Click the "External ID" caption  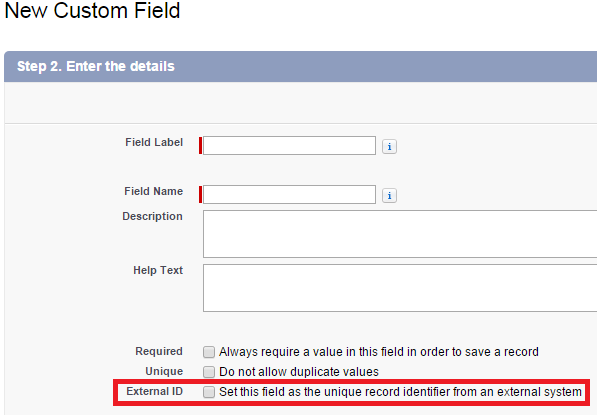tap(155, 391)
